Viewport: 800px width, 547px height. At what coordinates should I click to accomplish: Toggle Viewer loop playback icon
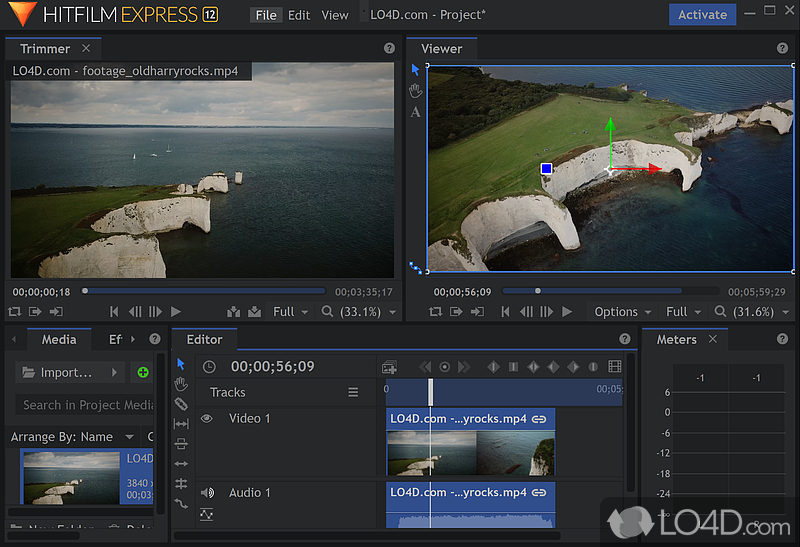point(435,312)
